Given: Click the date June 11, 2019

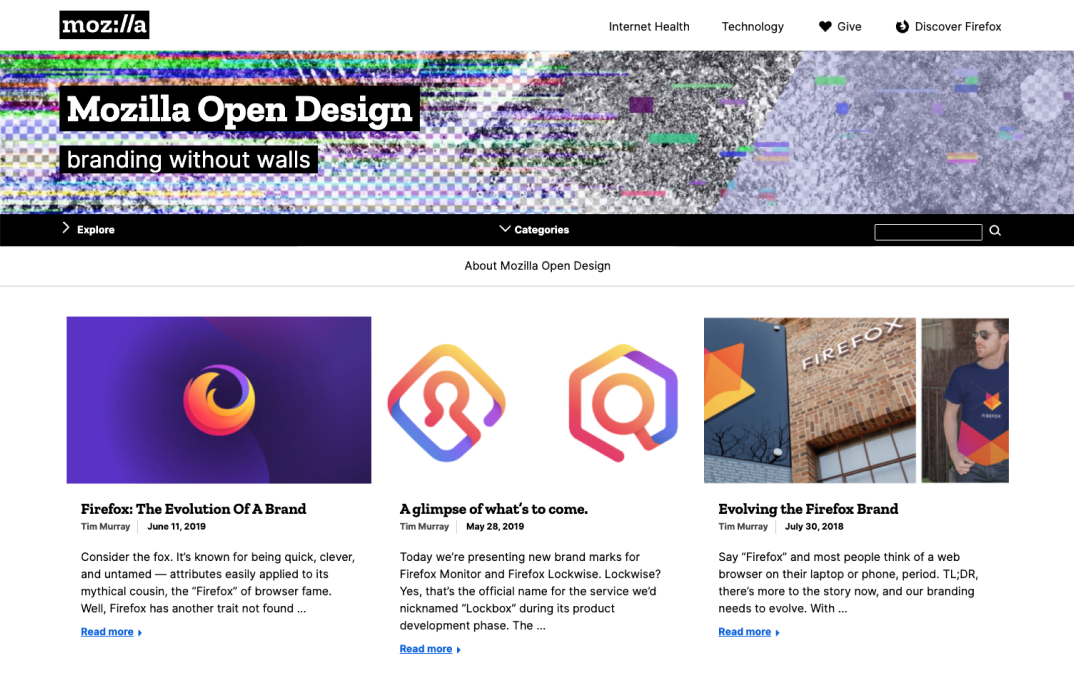Looking at the screenshot, I should [176, 527].
